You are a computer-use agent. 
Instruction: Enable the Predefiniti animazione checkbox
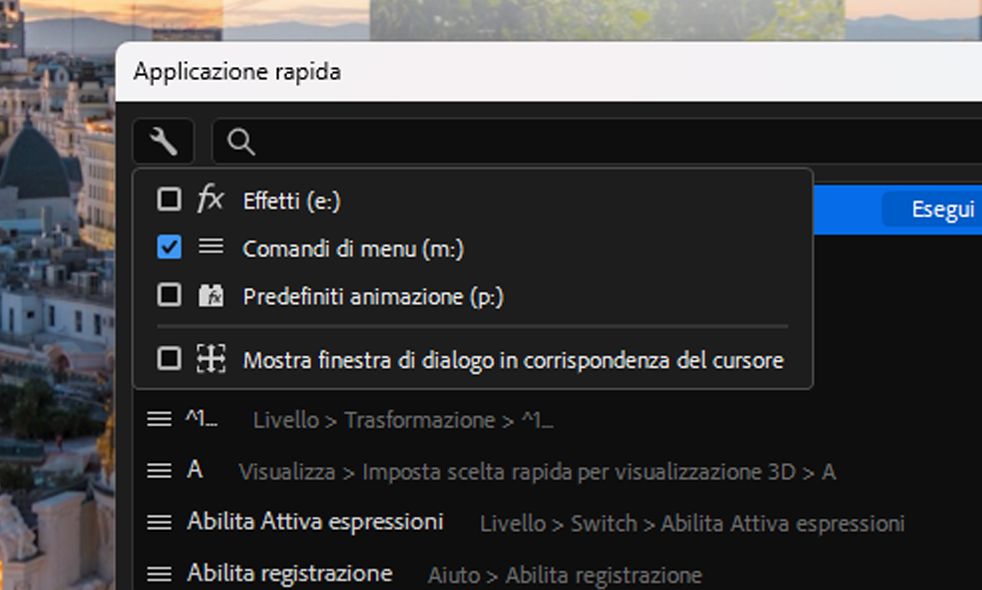(x=169, y=296)
